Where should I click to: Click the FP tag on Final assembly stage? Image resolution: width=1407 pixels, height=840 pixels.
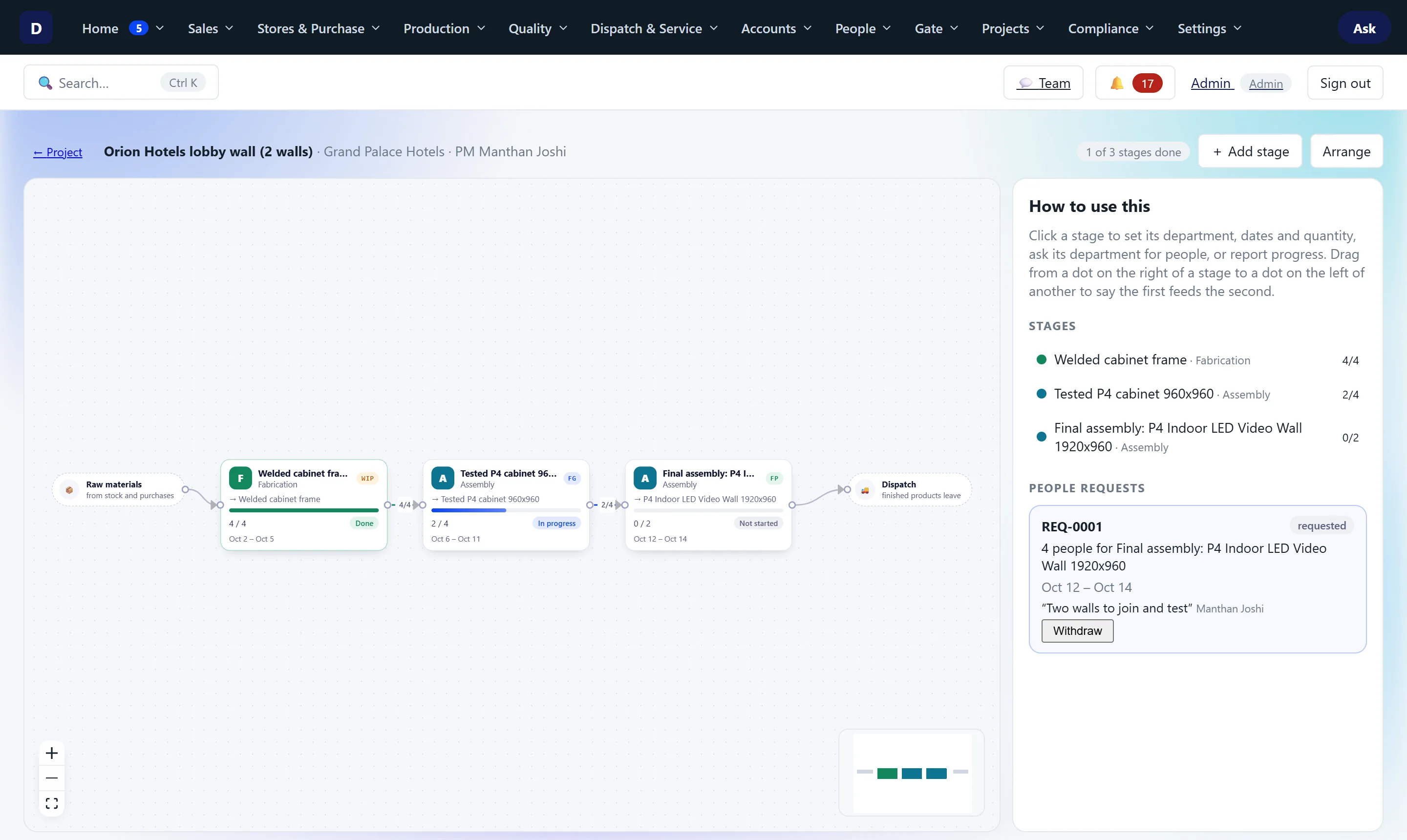(x=774, y=478)
